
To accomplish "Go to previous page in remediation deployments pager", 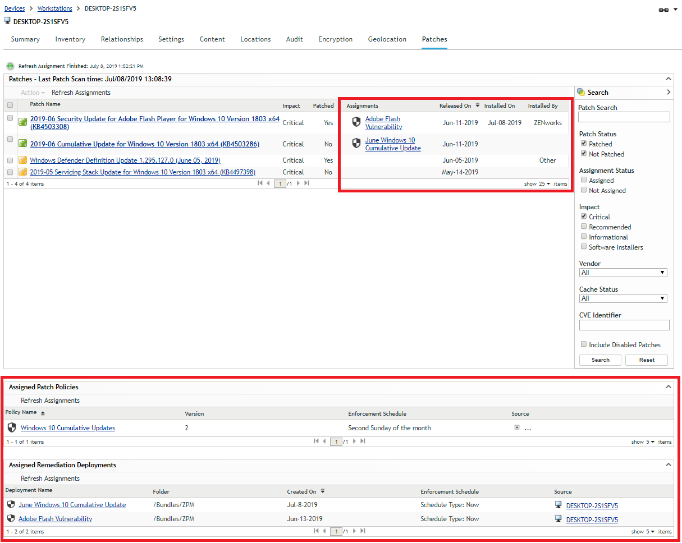I will pyautogui.click(x=324, y=531).
